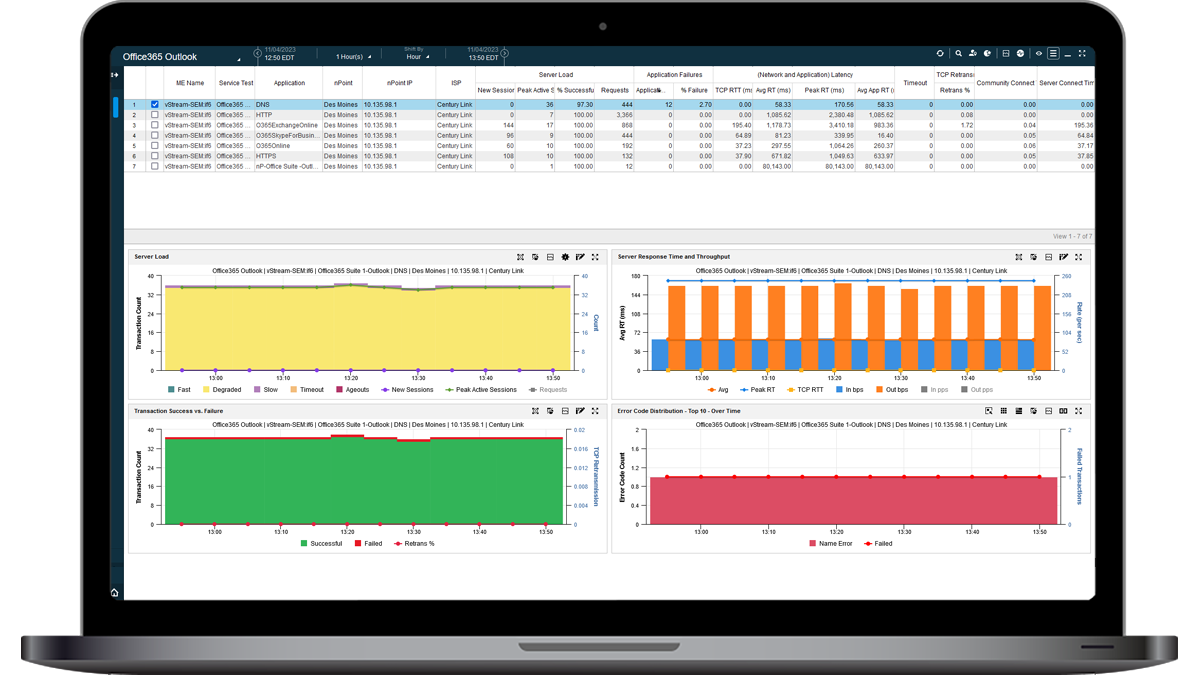Sort by the Application column header

click(289, 83)
